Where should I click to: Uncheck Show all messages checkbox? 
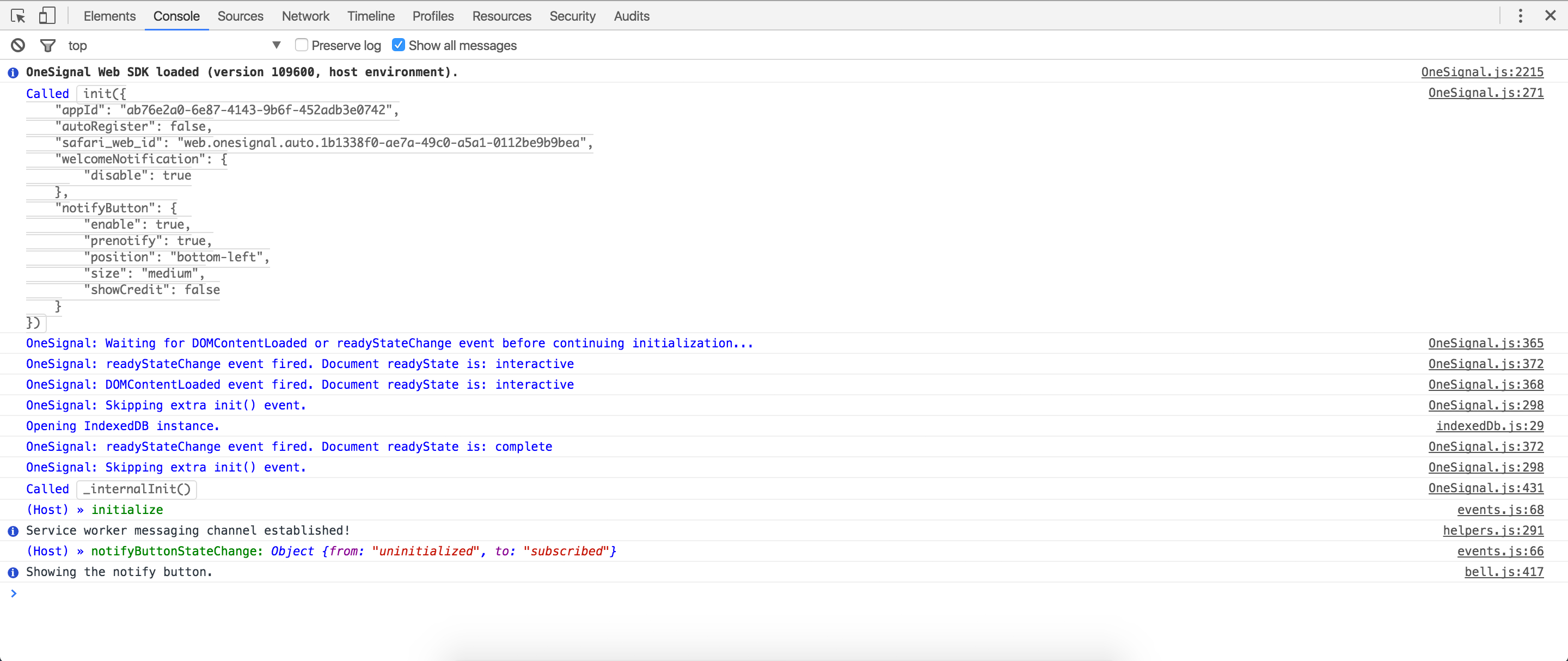(x=399, y=45)
